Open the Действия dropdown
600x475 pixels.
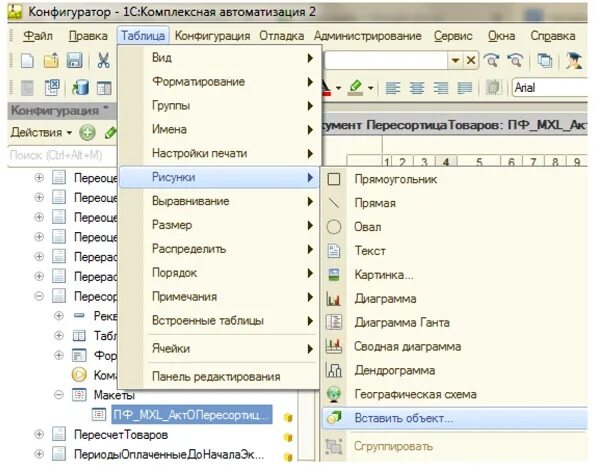pos(41,132)
